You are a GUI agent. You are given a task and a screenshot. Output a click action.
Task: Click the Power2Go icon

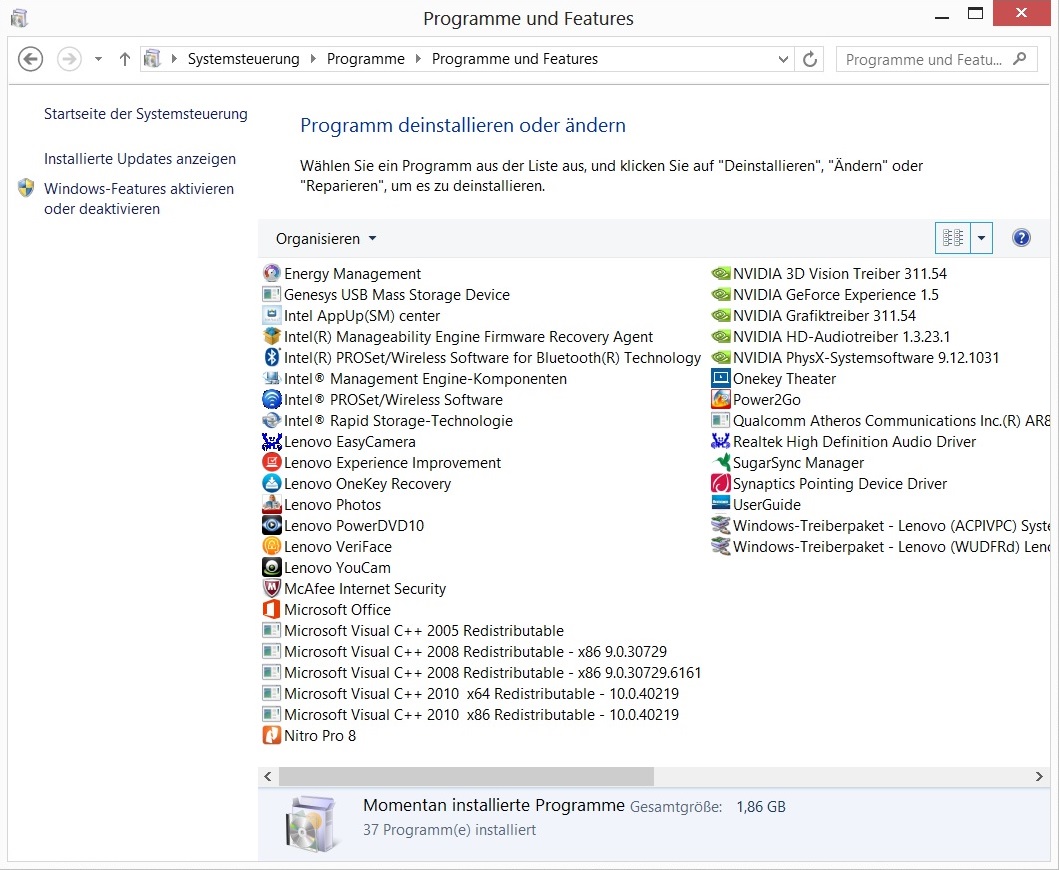(721, 399)
